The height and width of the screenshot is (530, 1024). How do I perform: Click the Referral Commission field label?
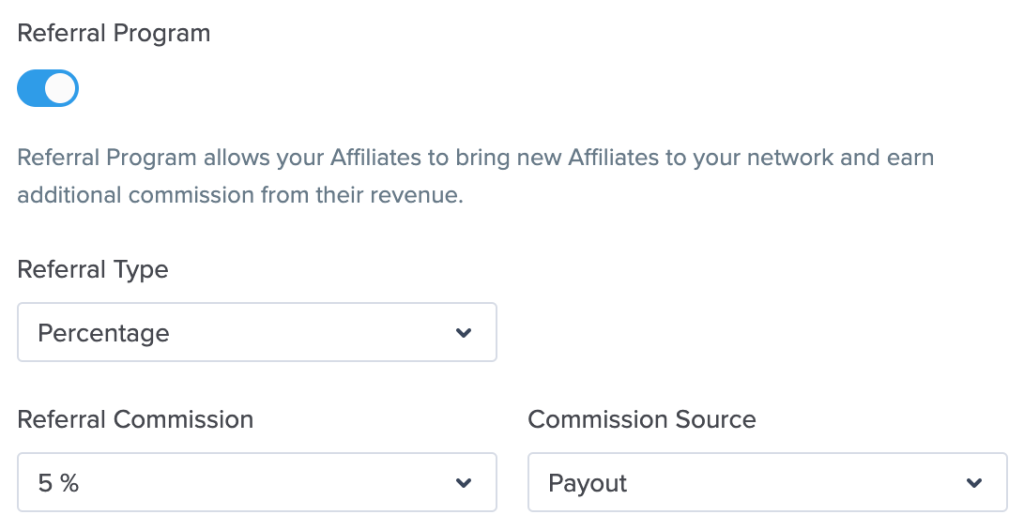(135, 419)
